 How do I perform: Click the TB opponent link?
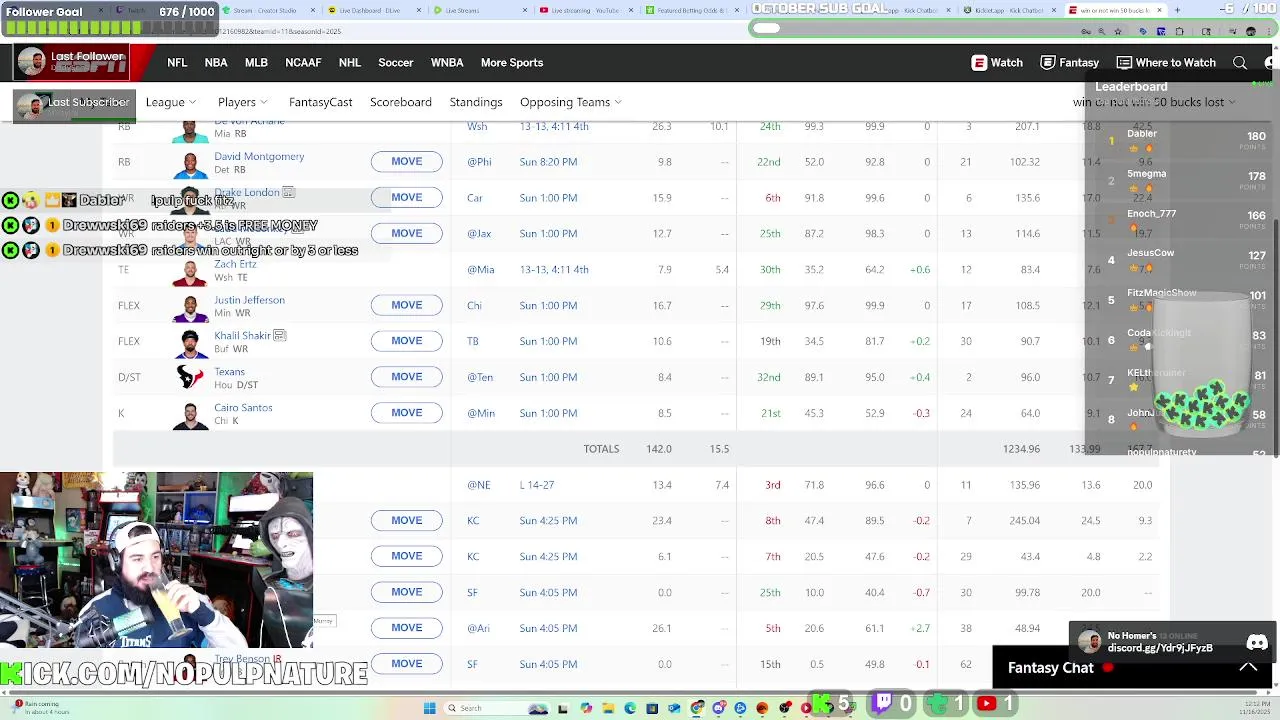473,341
